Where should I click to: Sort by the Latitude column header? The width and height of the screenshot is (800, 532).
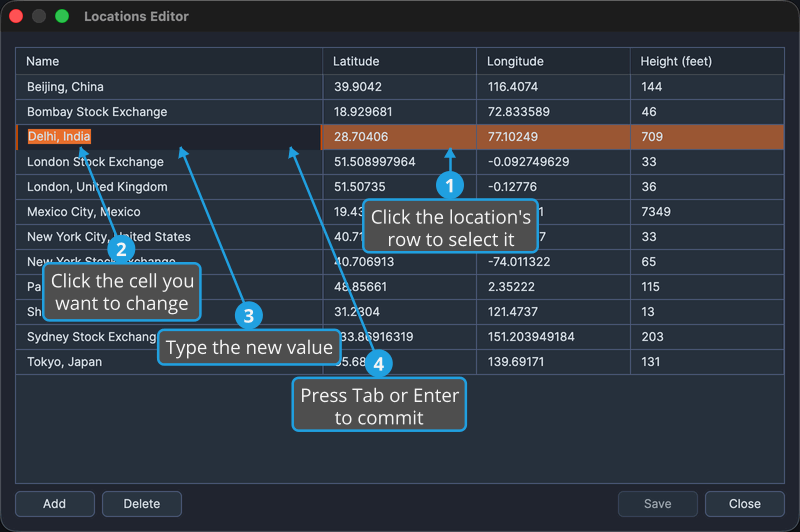(x=399, y=61)
